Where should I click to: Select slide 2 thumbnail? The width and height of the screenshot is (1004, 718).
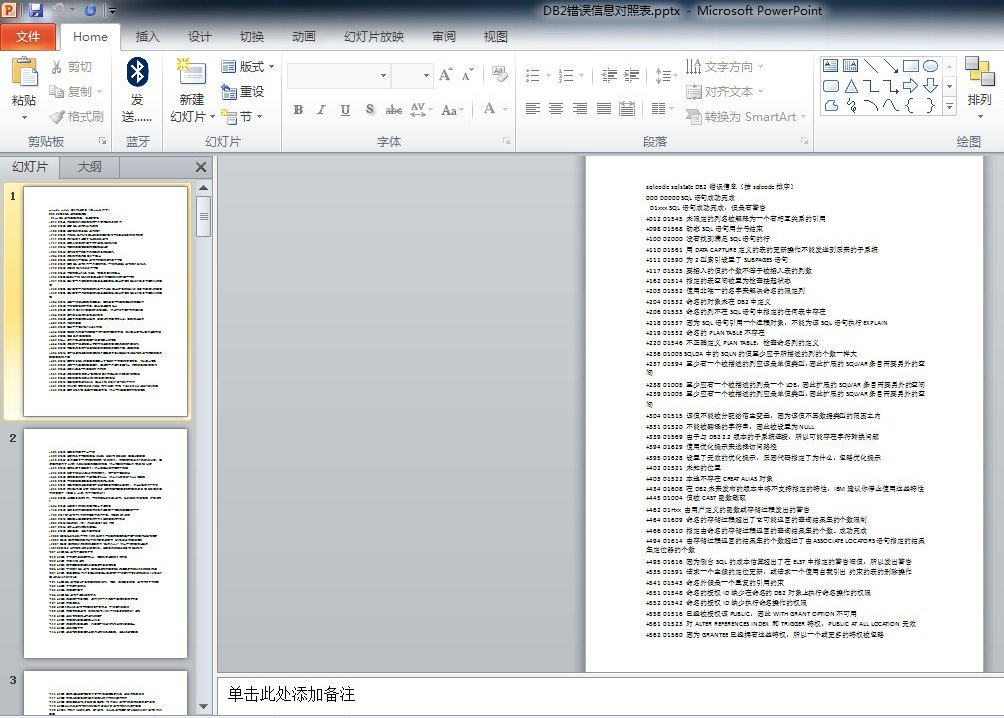[x=106, y=543]
